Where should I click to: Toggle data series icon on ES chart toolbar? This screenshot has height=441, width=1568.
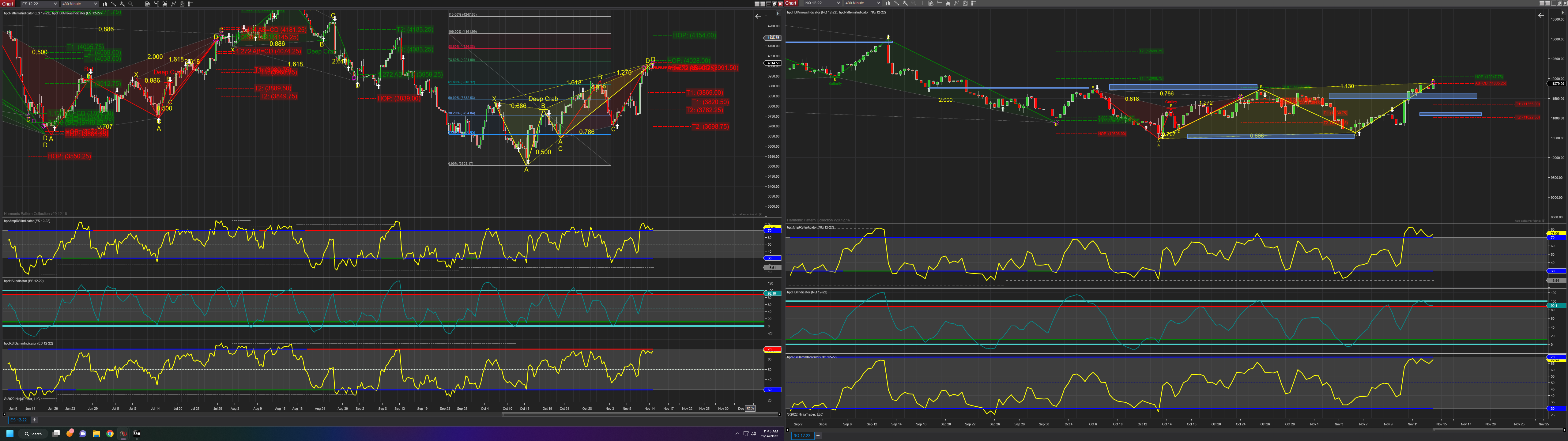coord(165,4)
